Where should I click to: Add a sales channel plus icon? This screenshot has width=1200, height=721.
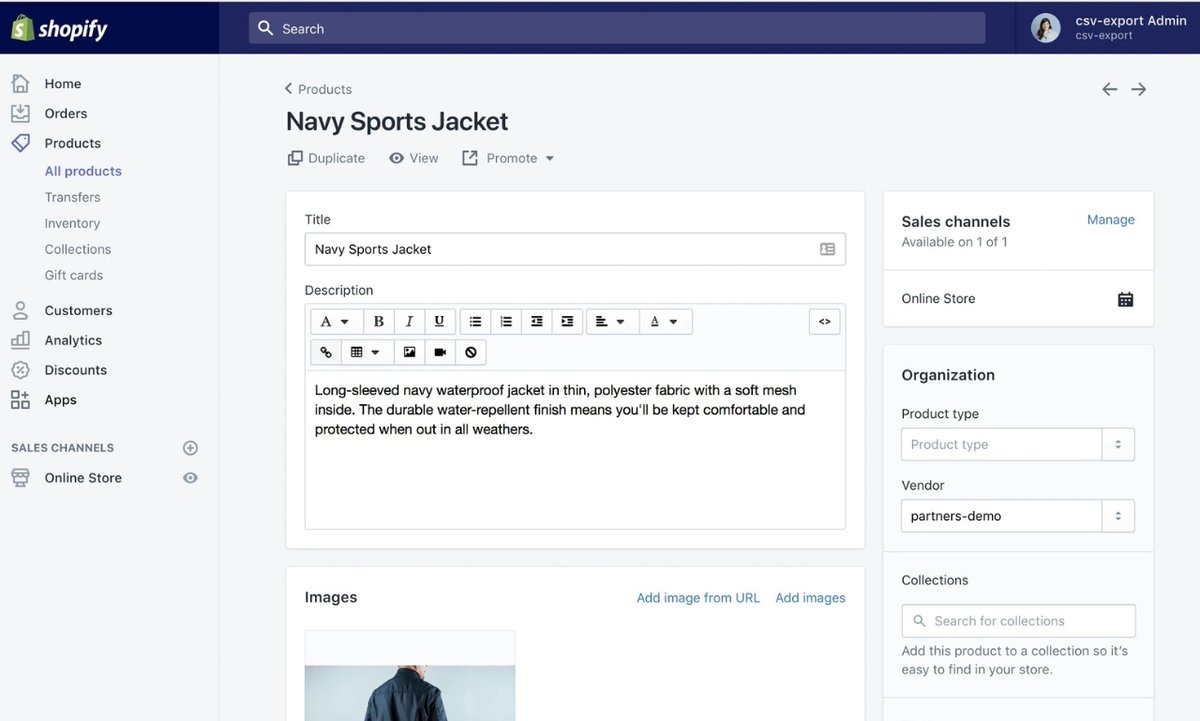click(x=190, y=448)
